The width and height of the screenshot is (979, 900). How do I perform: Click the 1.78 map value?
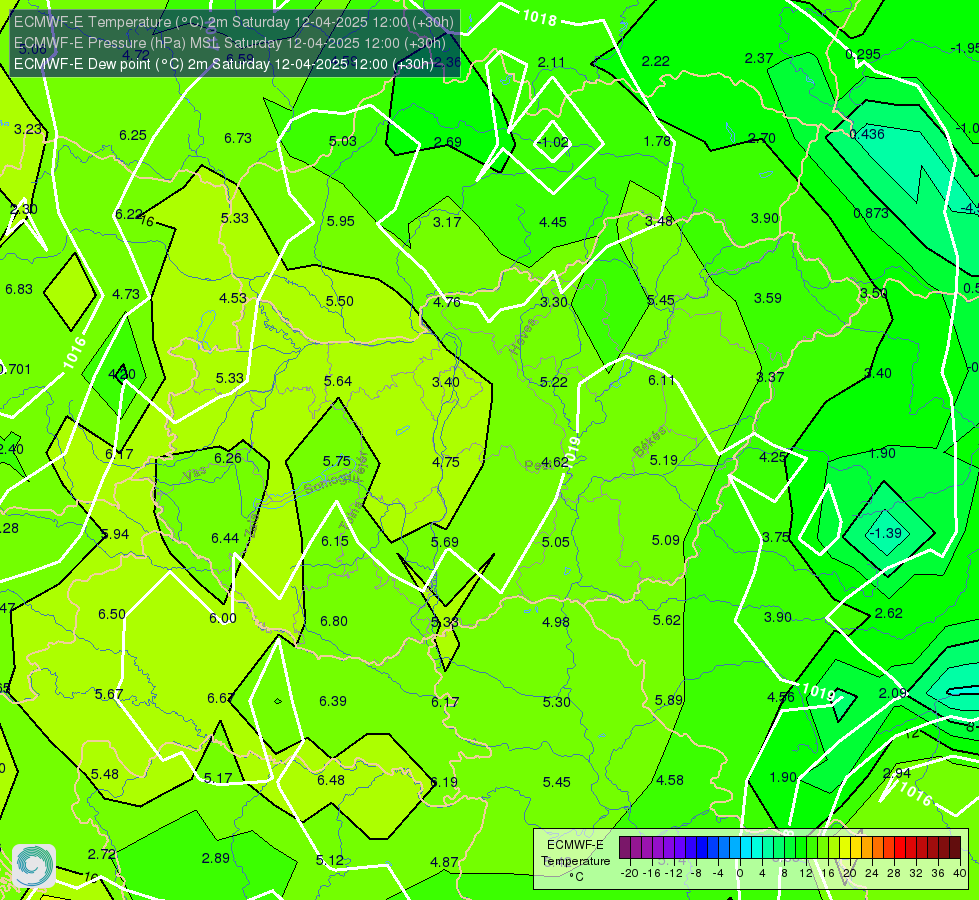coord(657,141)
